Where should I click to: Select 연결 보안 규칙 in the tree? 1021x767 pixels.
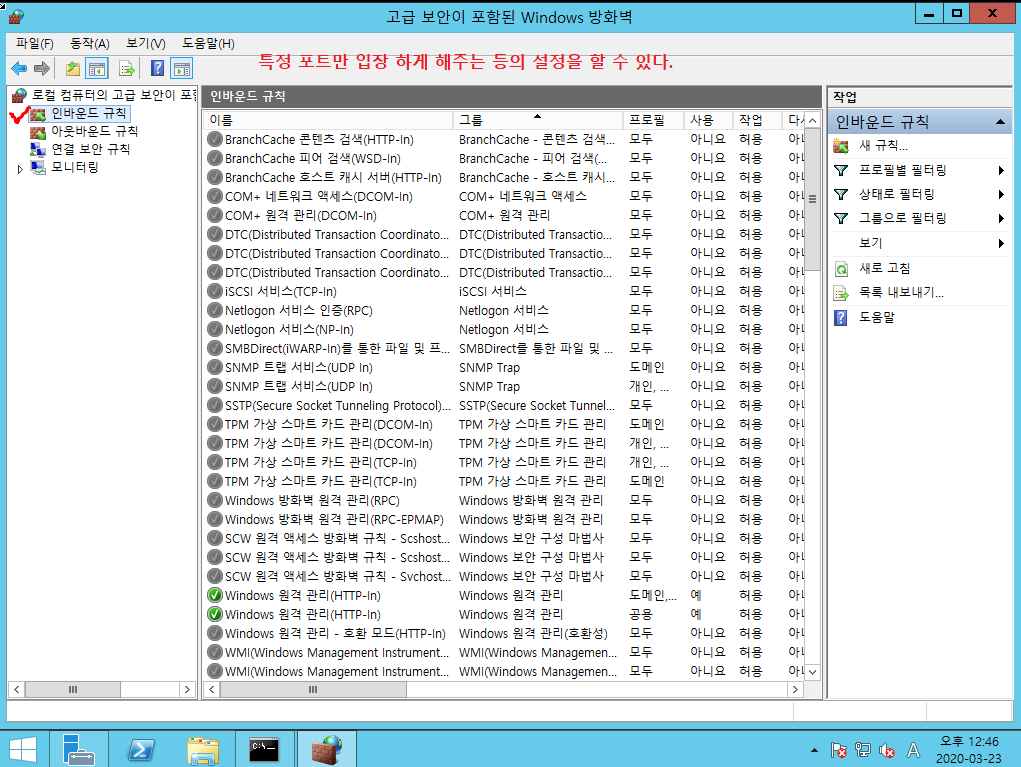[x=91, y=149]
